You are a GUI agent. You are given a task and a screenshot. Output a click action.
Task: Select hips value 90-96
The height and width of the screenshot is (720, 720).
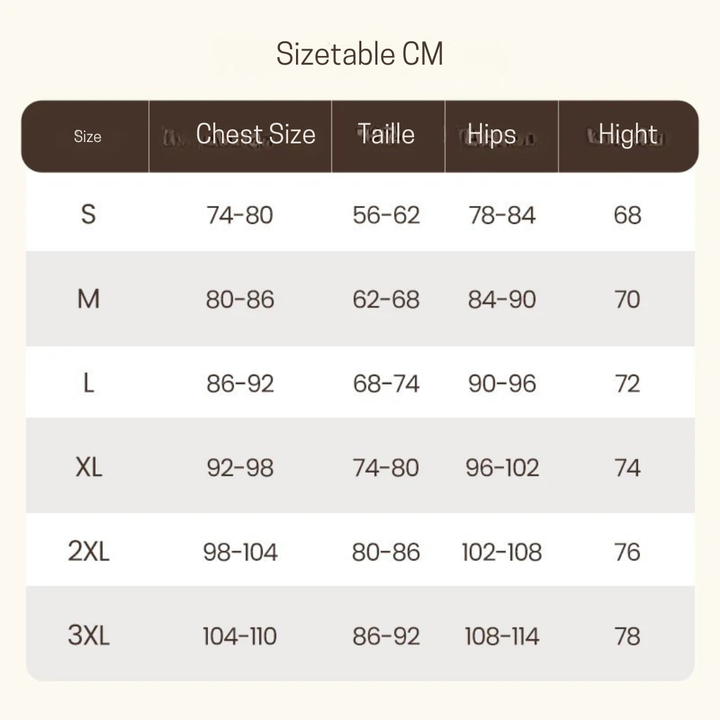coord(502,383)
